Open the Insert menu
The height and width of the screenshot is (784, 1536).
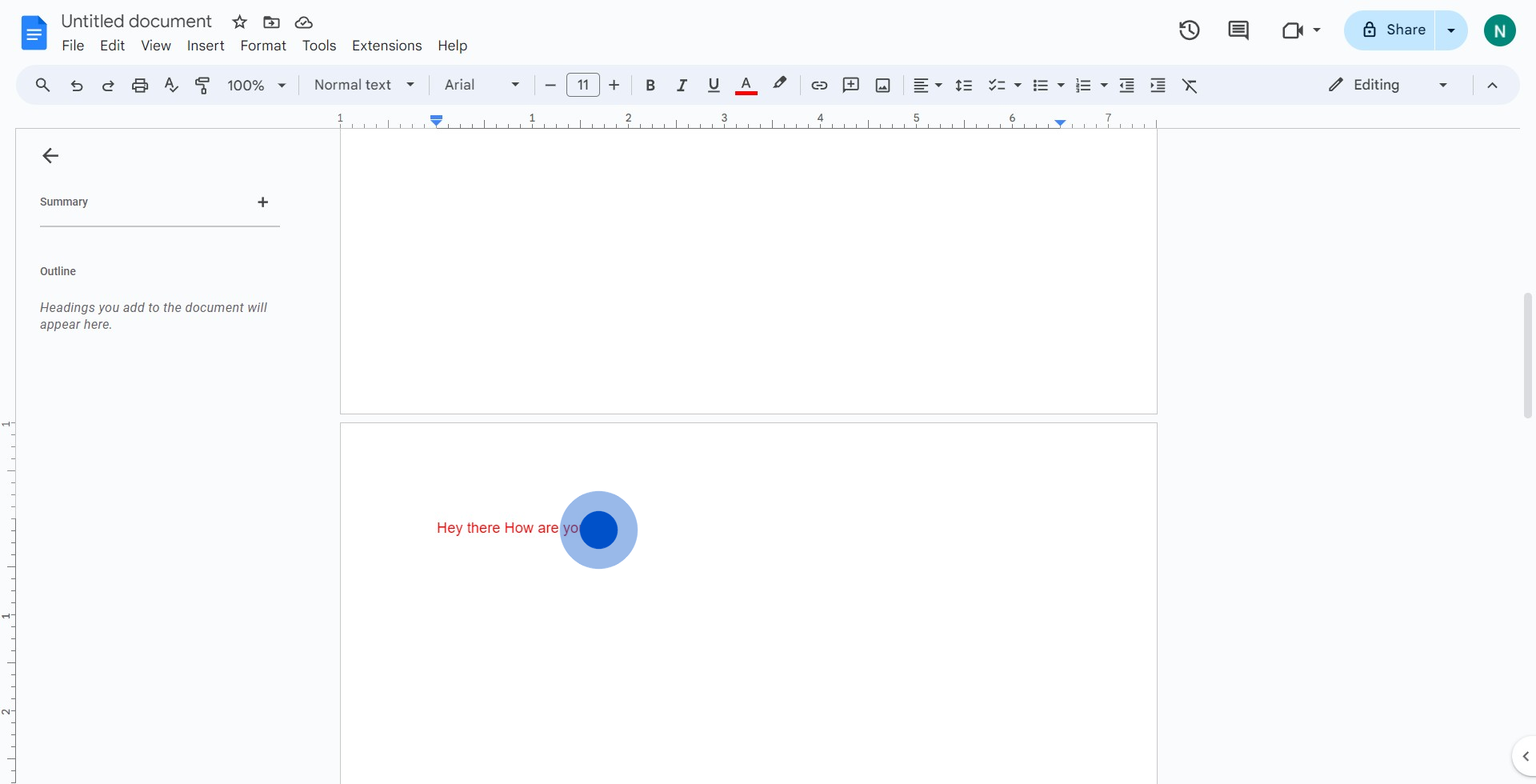coord(206,46)
